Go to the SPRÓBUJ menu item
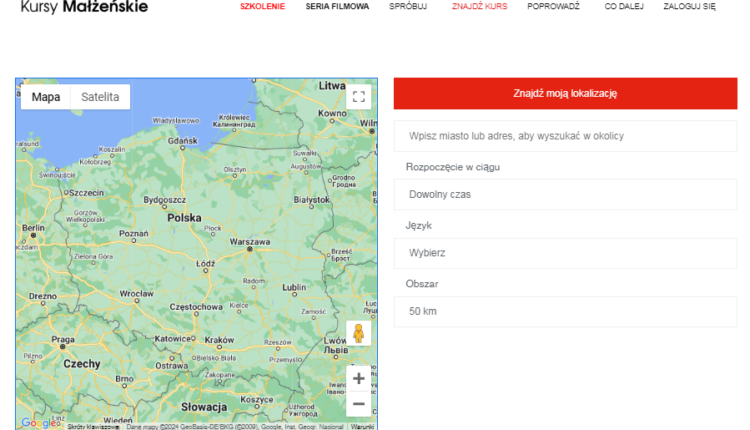The width and height of the screenshot is (750, 430). coord(408,6)
